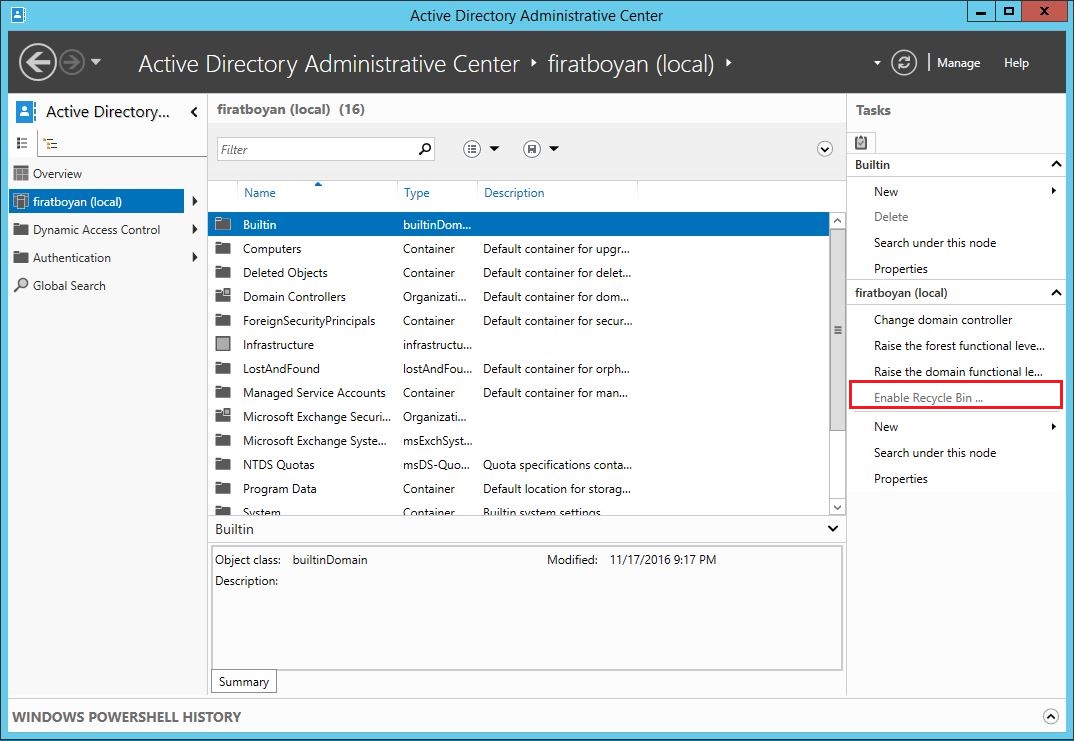Image resolution: width=1074 pixels, height=741 pixels.
Task: Click the list scroll down arrow
Action: click(x=837, y=507)
